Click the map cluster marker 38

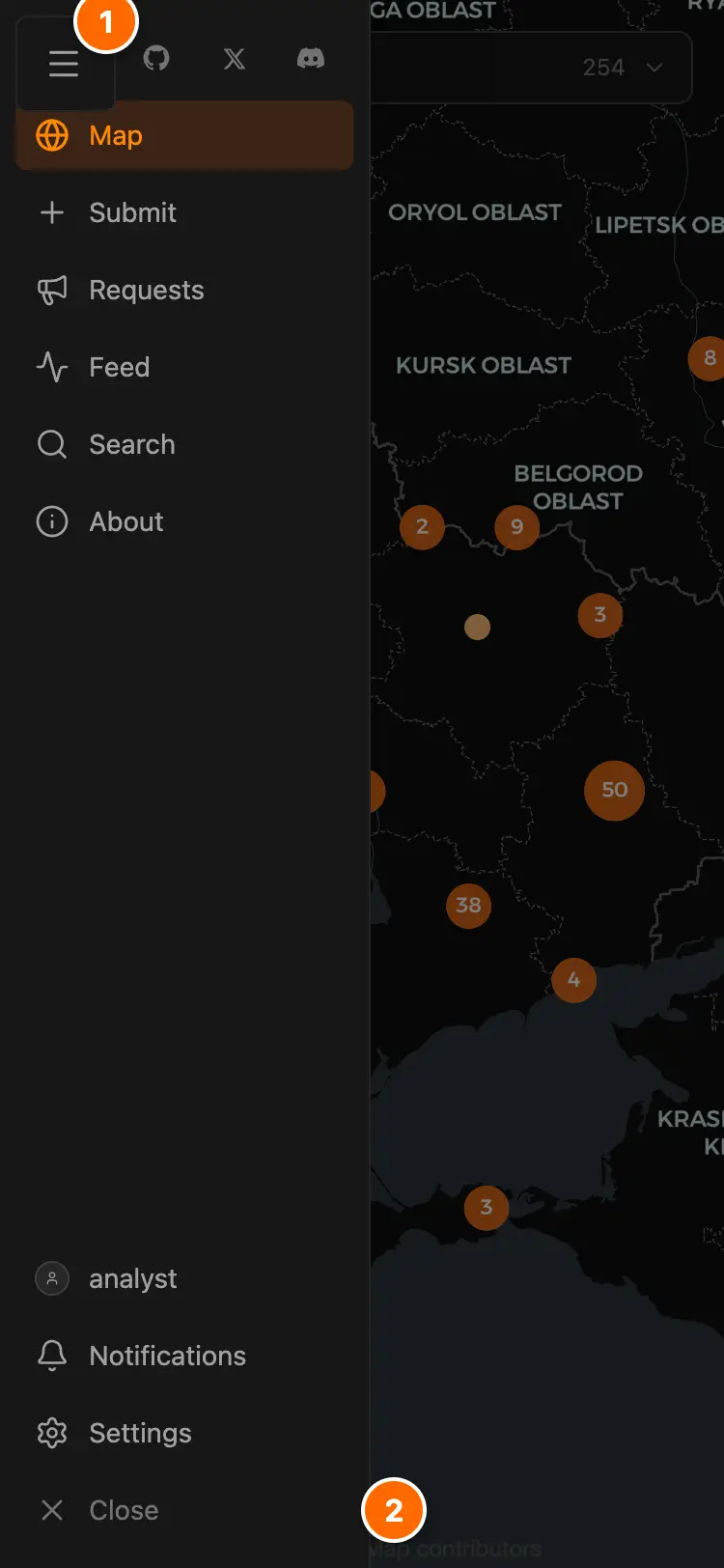468,906
